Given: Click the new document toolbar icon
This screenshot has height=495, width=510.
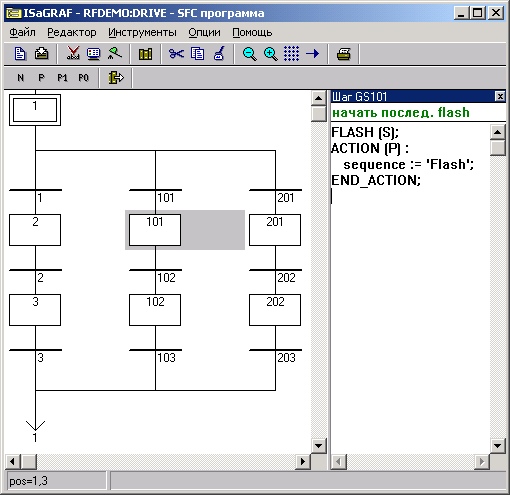Looking at the screenshot, I should (x=20, y=54).
